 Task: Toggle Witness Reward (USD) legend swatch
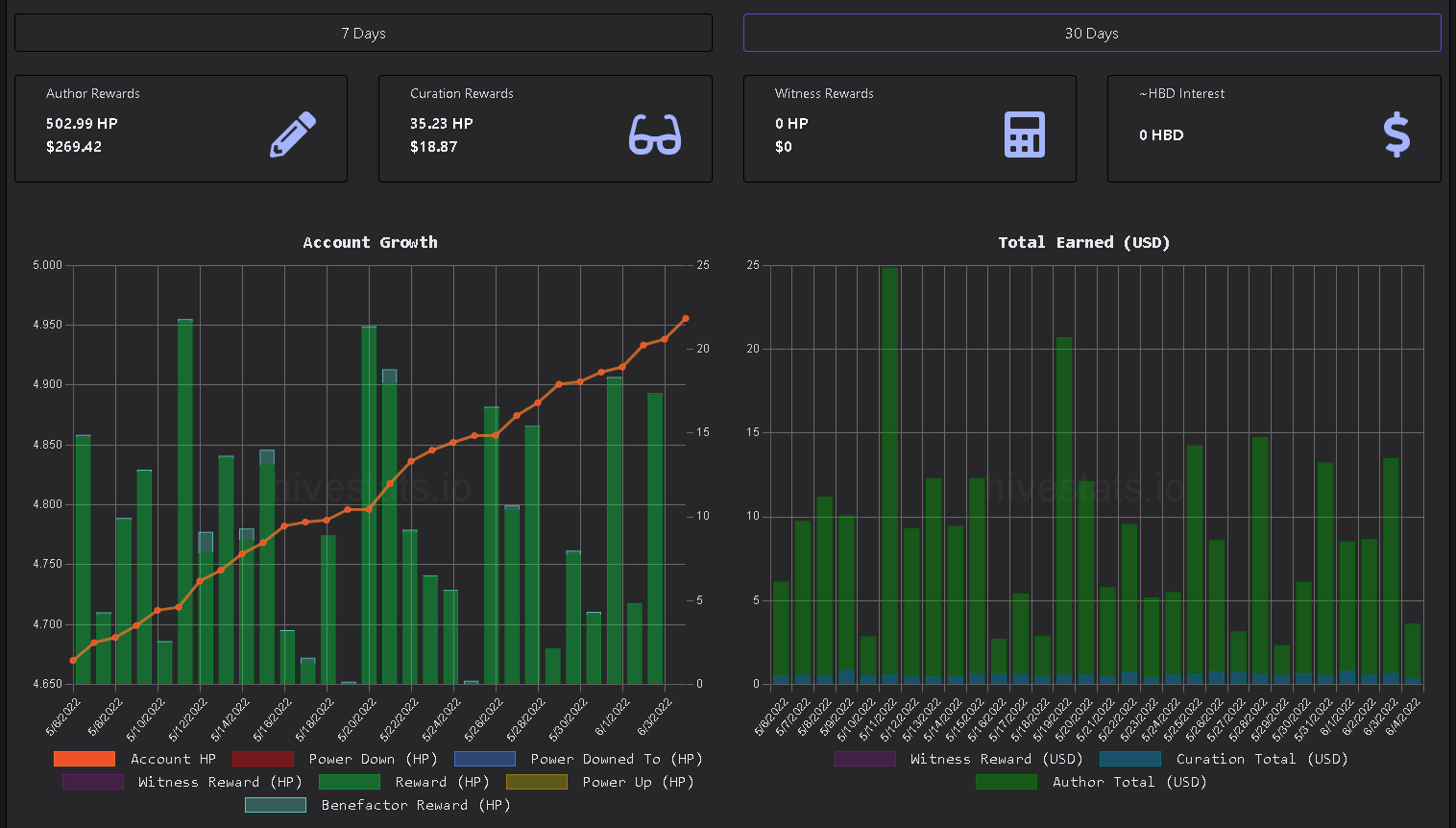click(x=865, y=759)
